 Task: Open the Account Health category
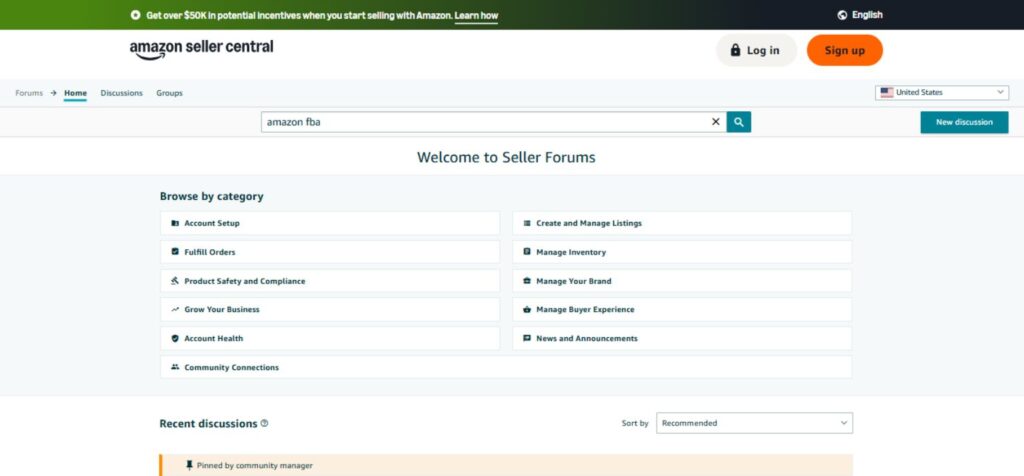tap(330, 338)
